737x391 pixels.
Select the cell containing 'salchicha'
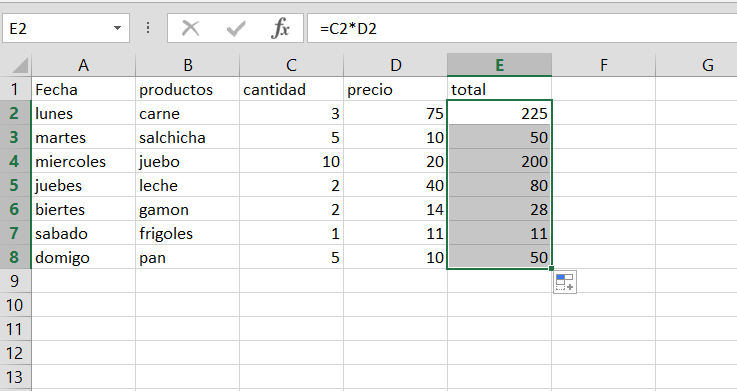[188, 137]
